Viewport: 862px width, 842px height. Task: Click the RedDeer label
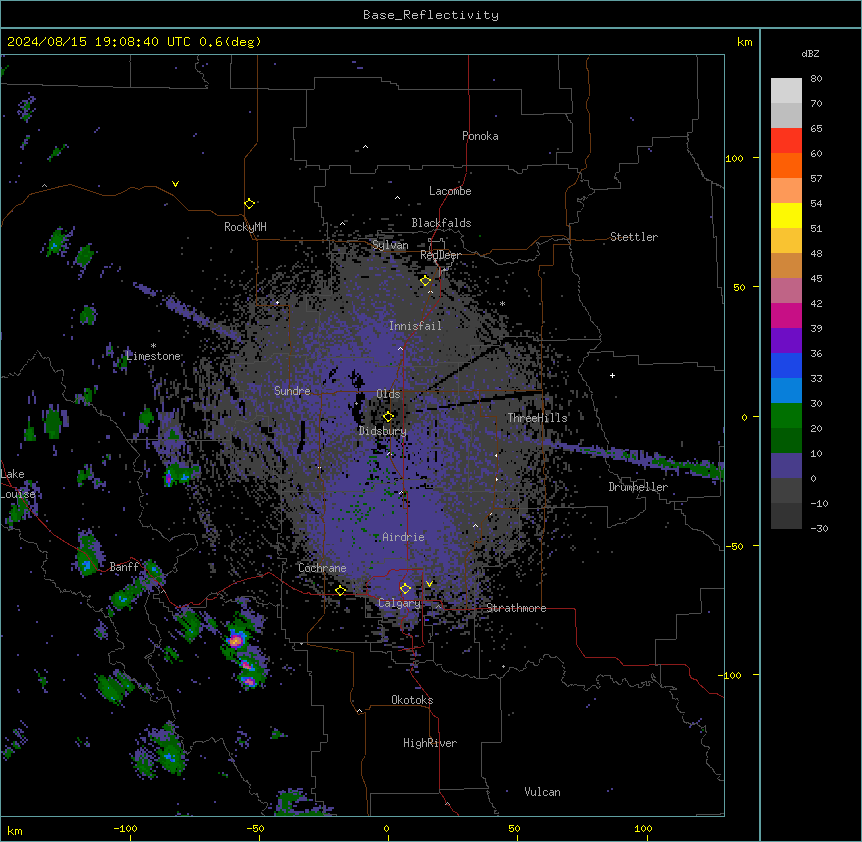point(440,255)
